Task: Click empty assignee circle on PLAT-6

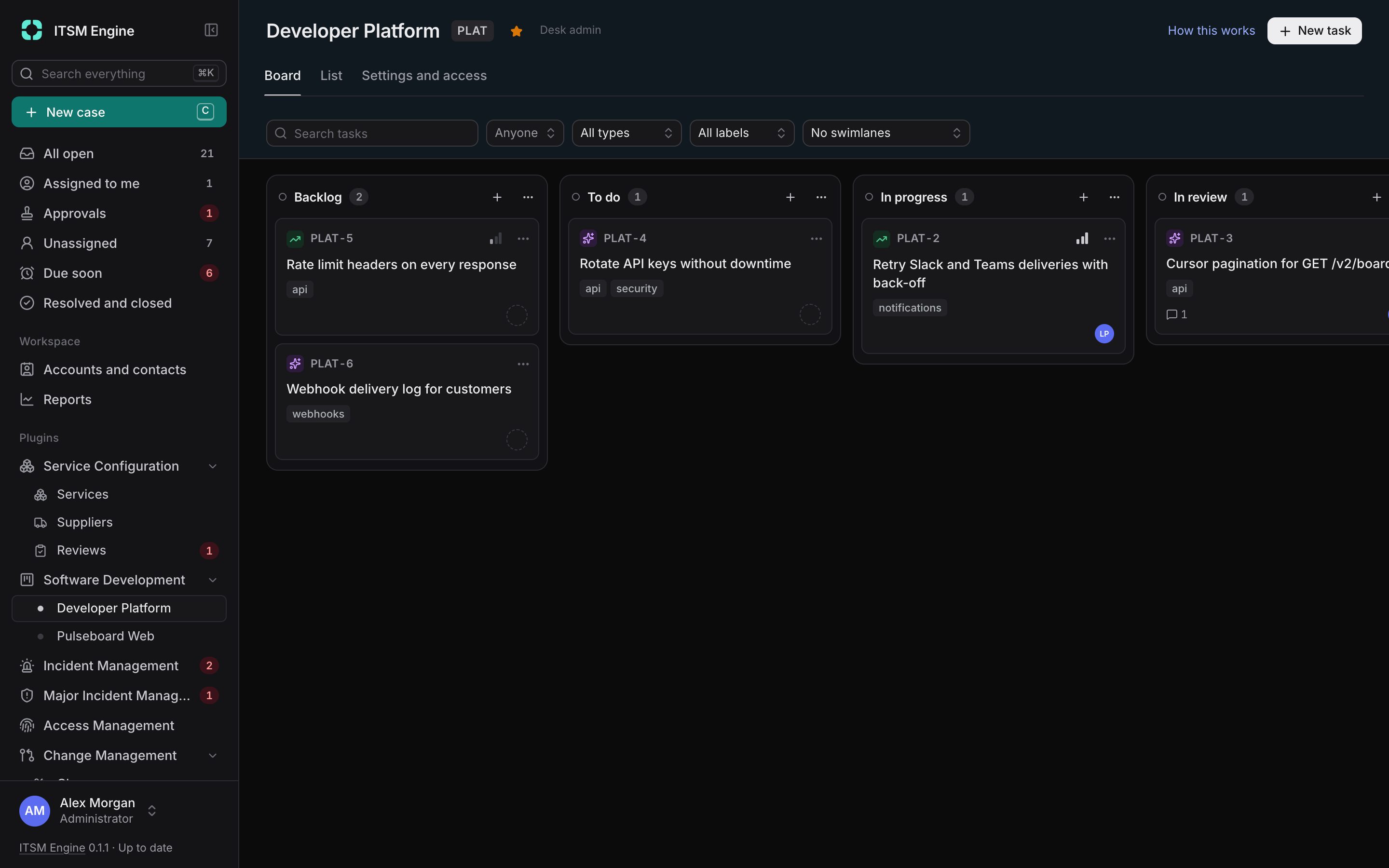Action: point(517,440)
